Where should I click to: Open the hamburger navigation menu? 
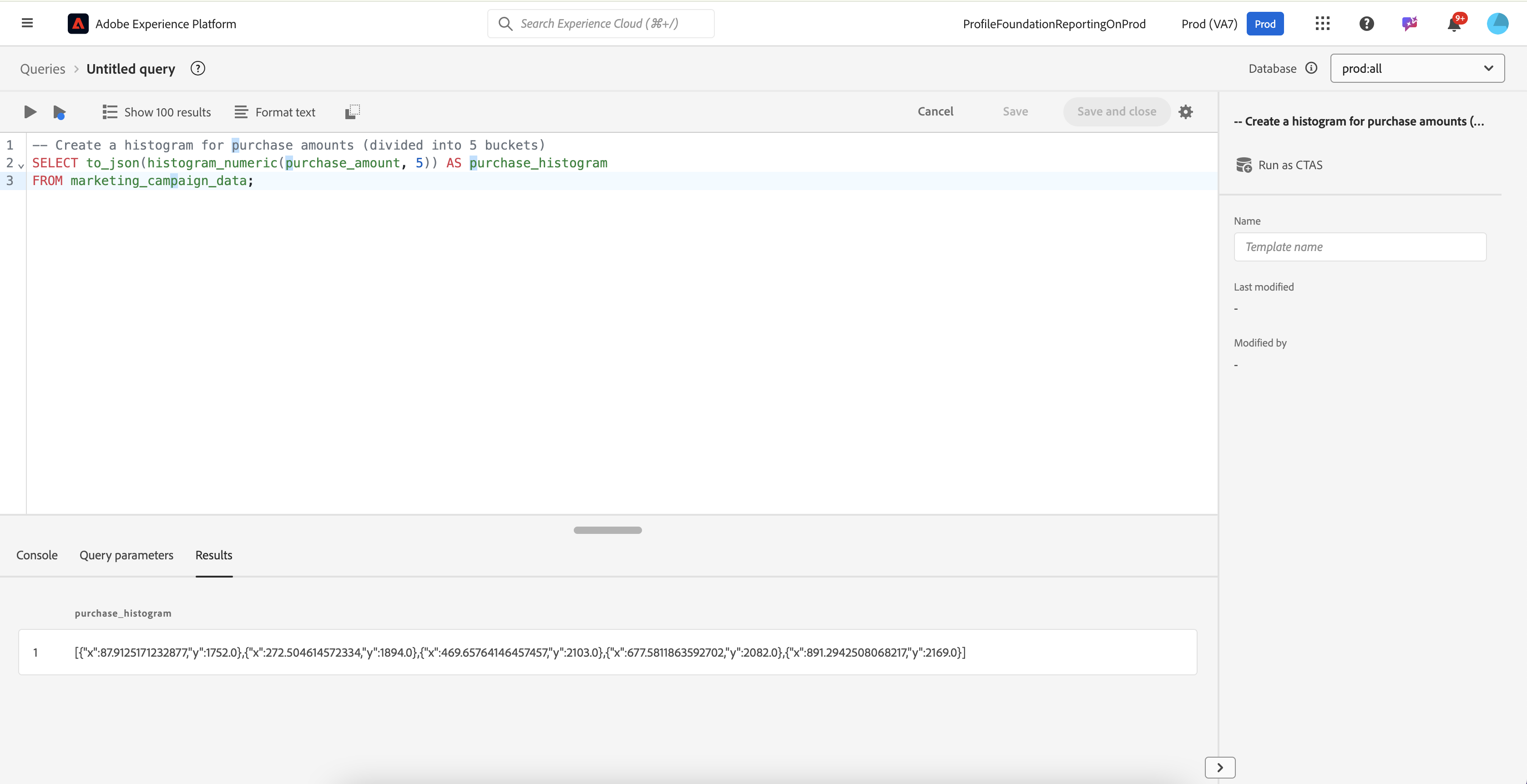point(27,23)
